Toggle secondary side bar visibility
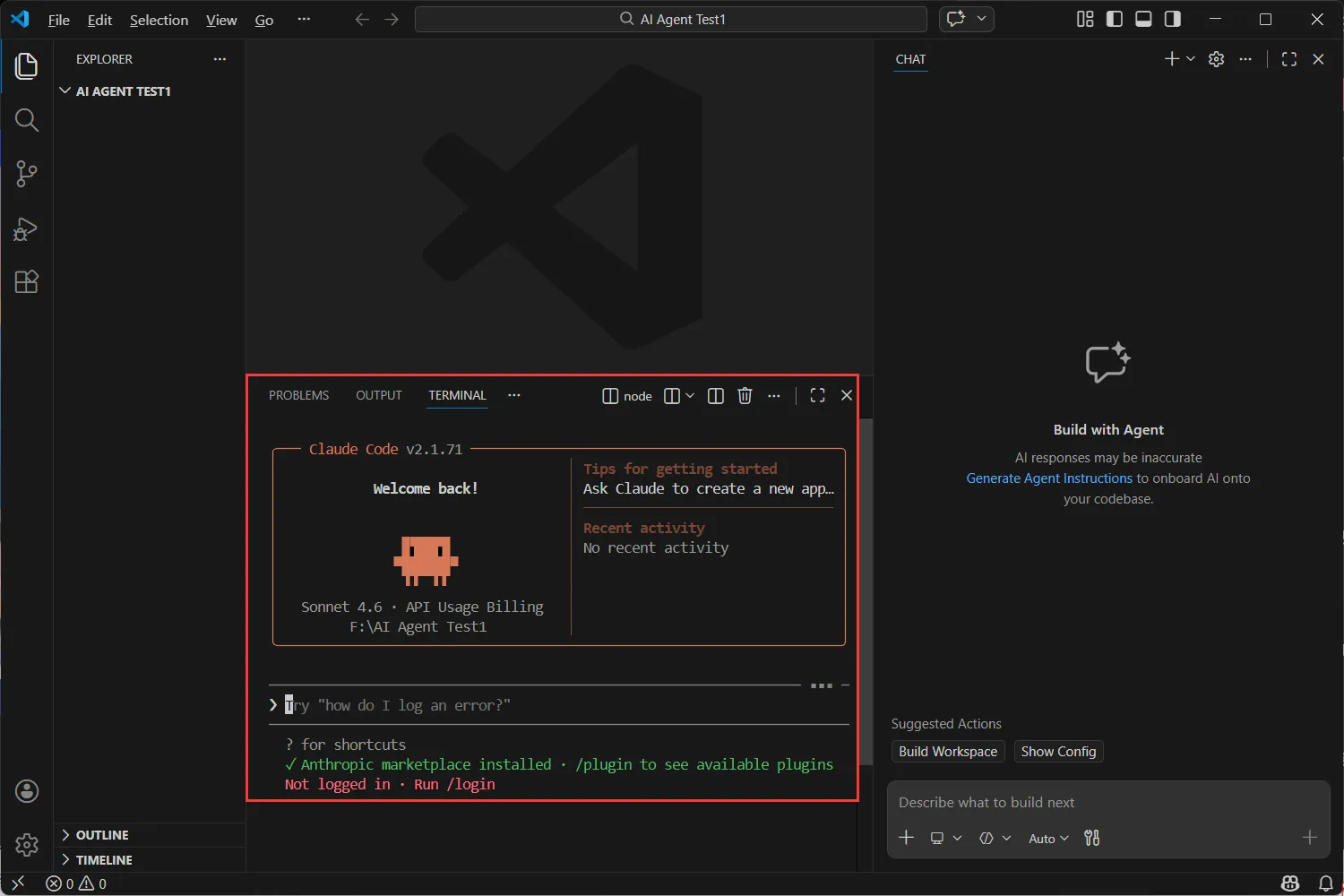 (x=1173, y=19)
